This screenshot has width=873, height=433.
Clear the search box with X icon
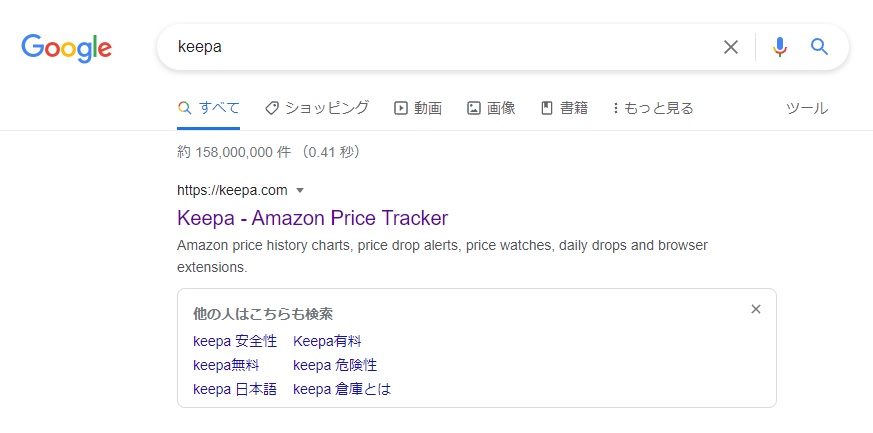point(730,47)
